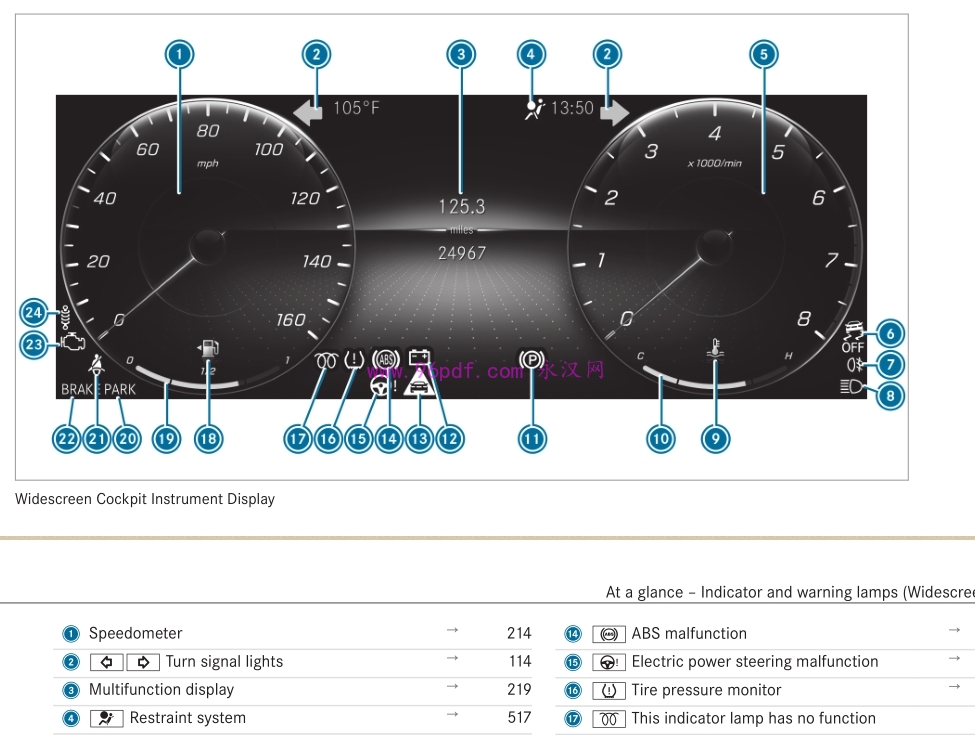Click the check engine warning icon
Viewport: 975px width, 735px height.
72,342
